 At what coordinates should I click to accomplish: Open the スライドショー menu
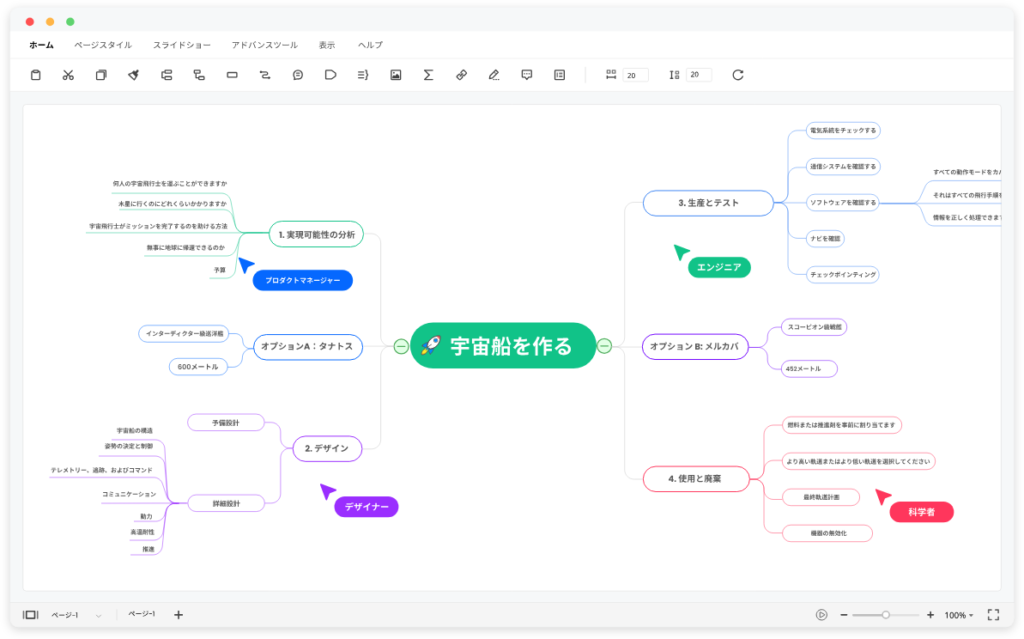tap(182, 45)
